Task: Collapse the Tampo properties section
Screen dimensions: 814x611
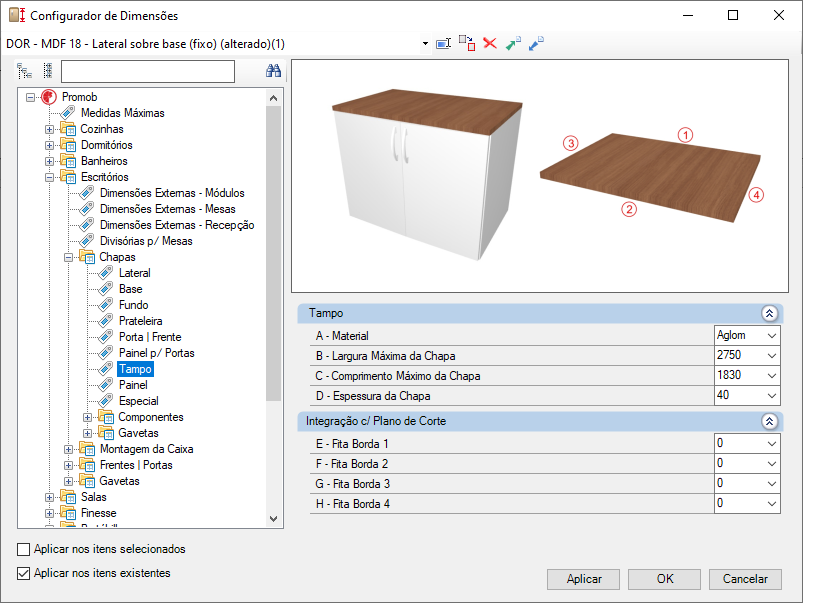Action: [769, 313]
